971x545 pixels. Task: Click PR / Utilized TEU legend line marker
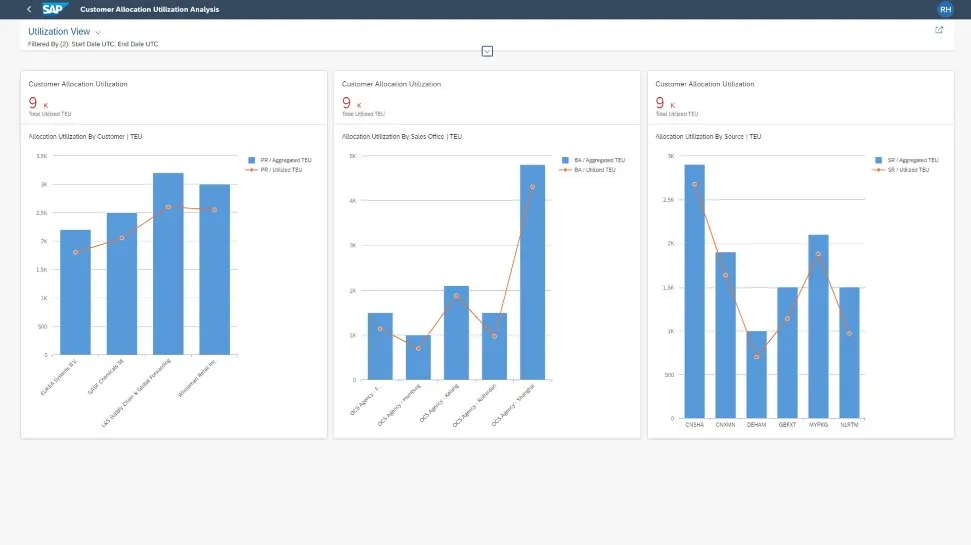[x=251, y=170]
